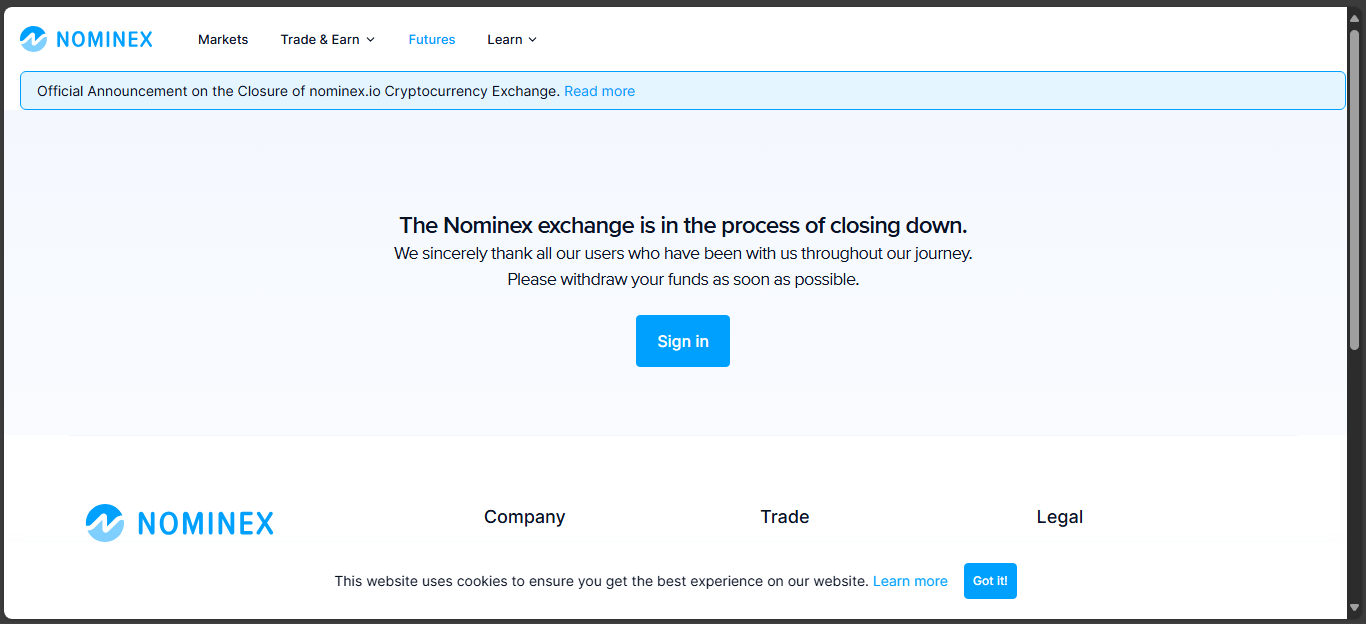Open the Learn dropdown menu

click(505, 40)
